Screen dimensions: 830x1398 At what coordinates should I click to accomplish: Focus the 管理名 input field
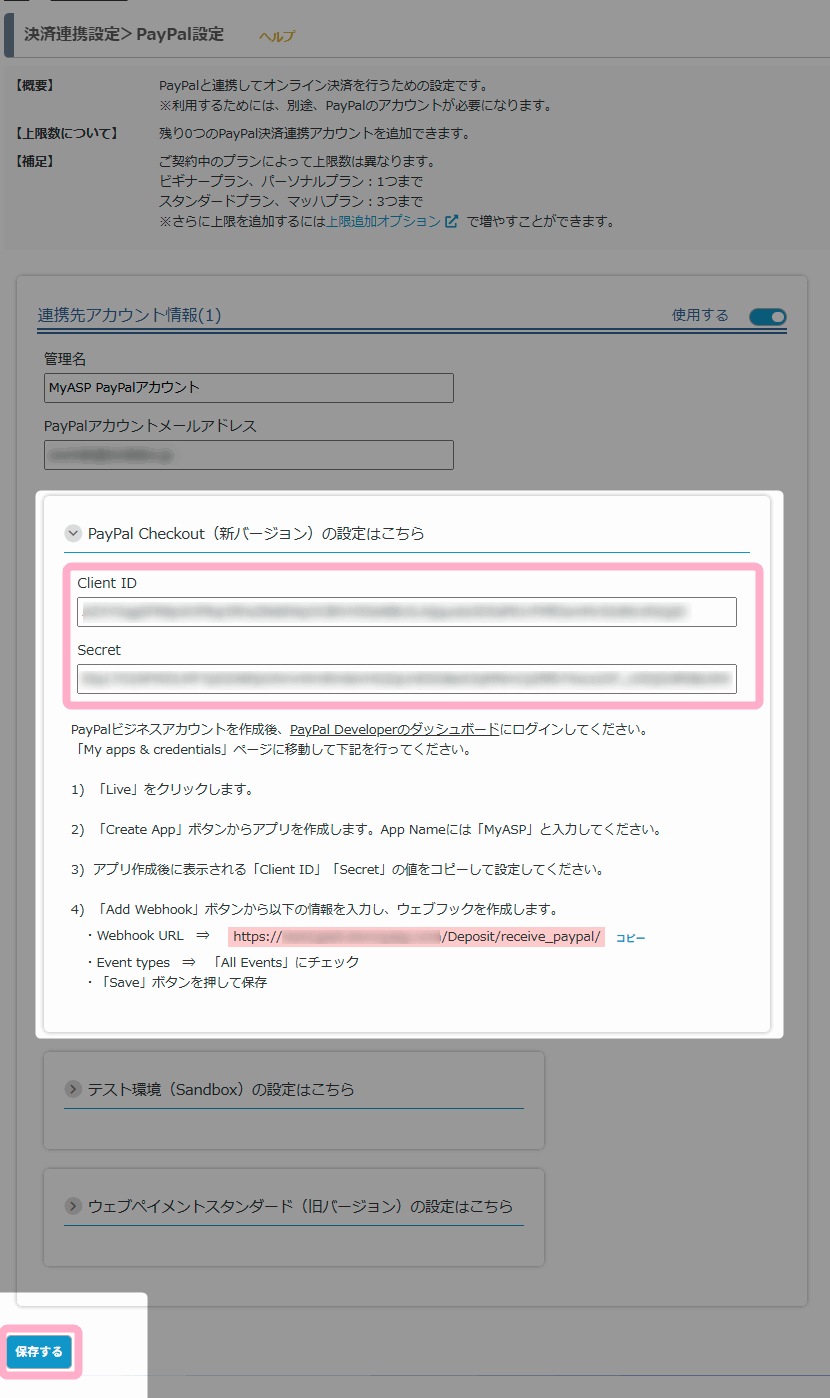pyautogui.click(x=248, y=388)
